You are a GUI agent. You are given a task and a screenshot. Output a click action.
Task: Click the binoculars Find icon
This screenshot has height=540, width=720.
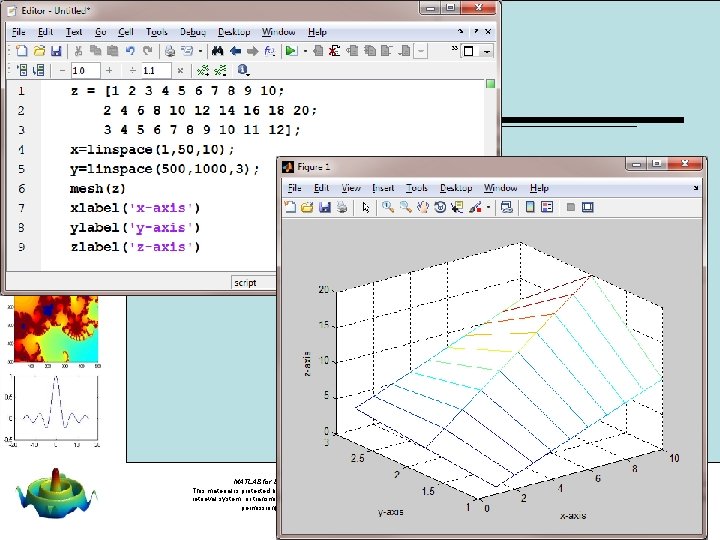tap(217, 51)
